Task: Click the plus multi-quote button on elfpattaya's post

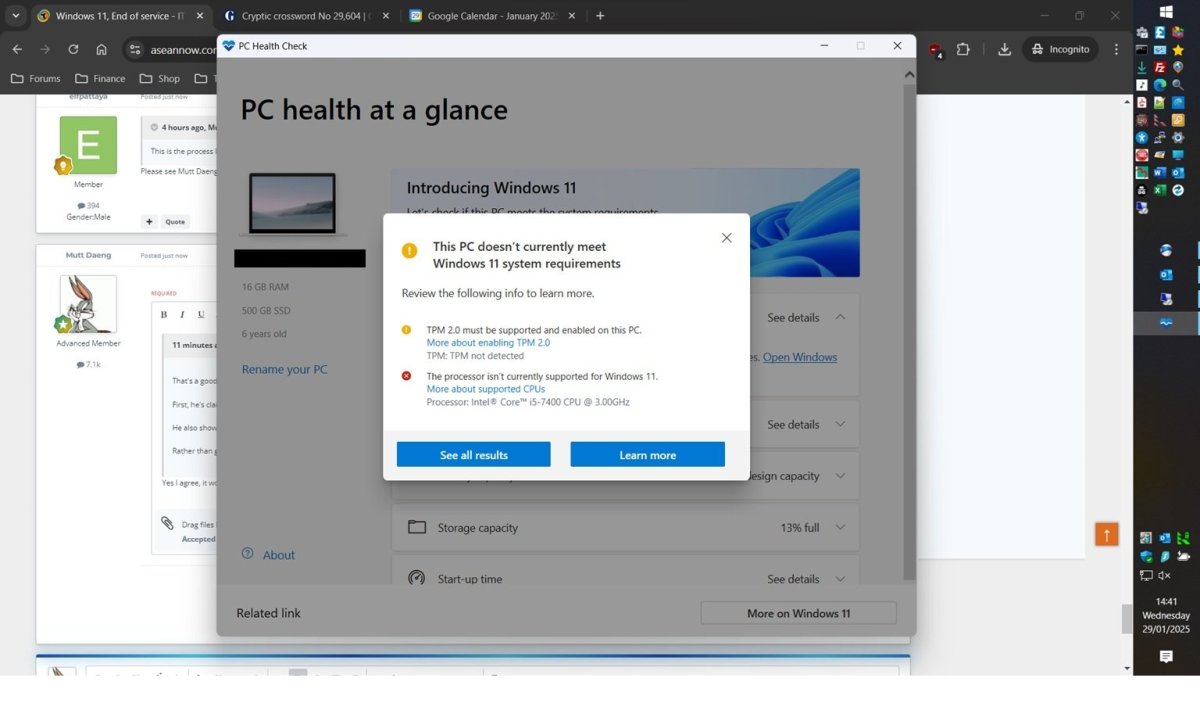Action: [x=149, y=222]
